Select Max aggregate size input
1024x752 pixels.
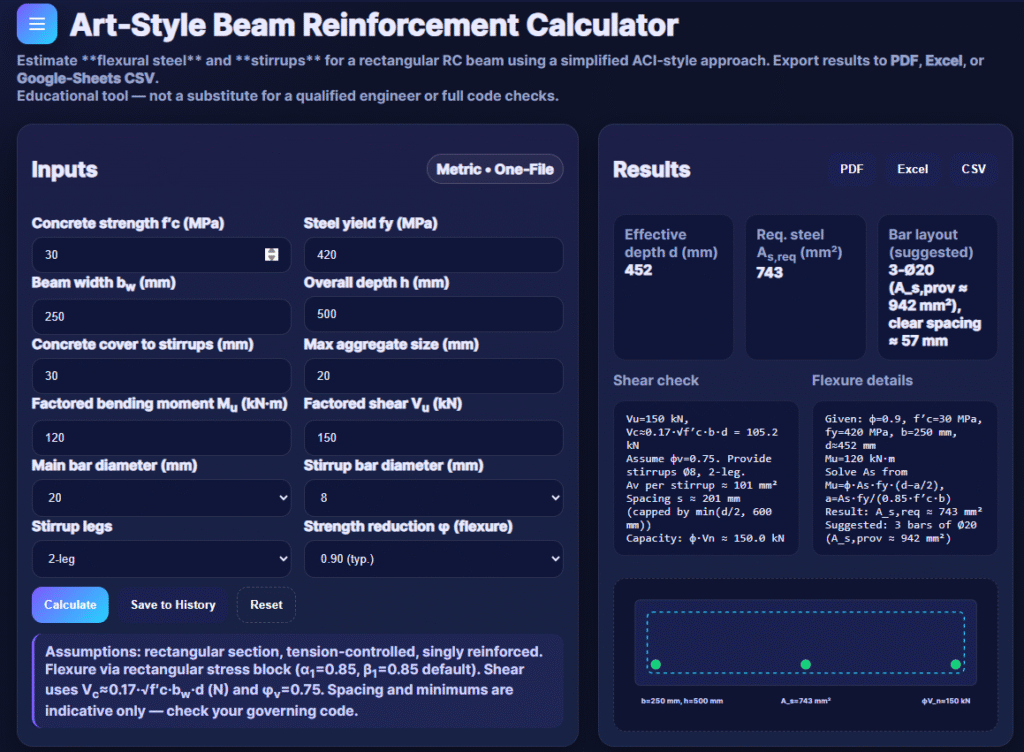pyautogui.click(x=433, y=377)
